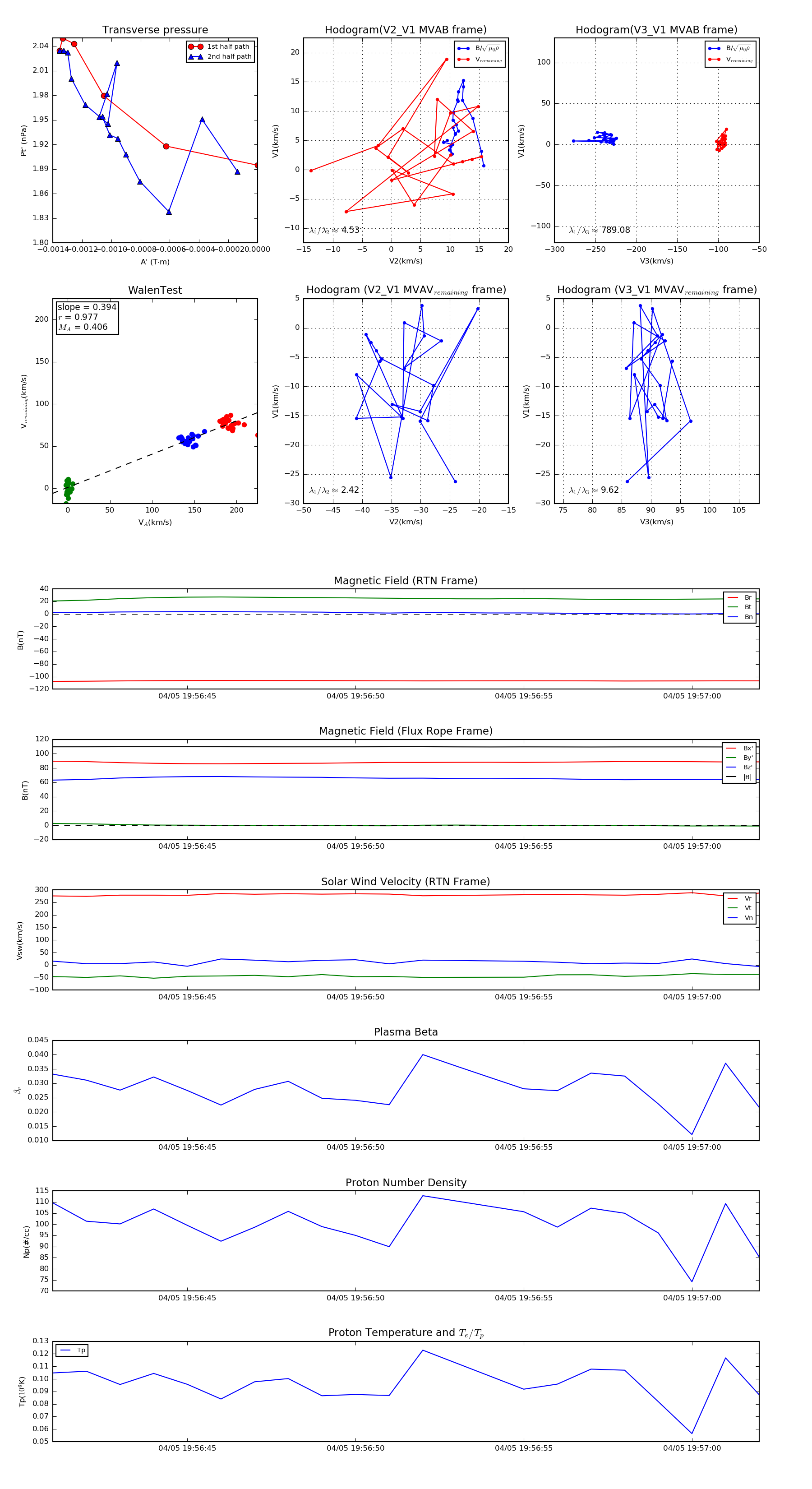Click the "04/05 19:56:50" tick under the RTN magnetic field plot
Image resolution: width=812 pixels, height=1489 pixels.
click(355, 696)
